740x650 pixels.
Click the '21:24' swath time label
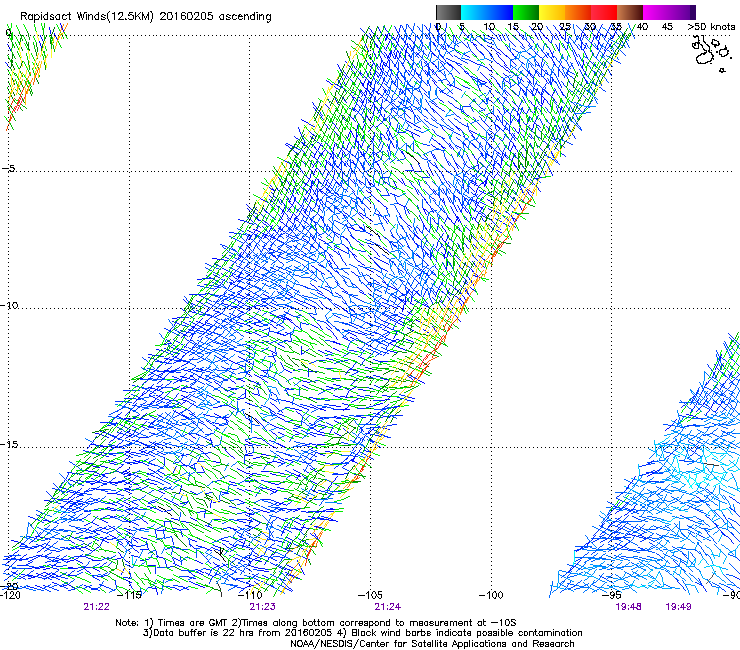click(387, 607)
